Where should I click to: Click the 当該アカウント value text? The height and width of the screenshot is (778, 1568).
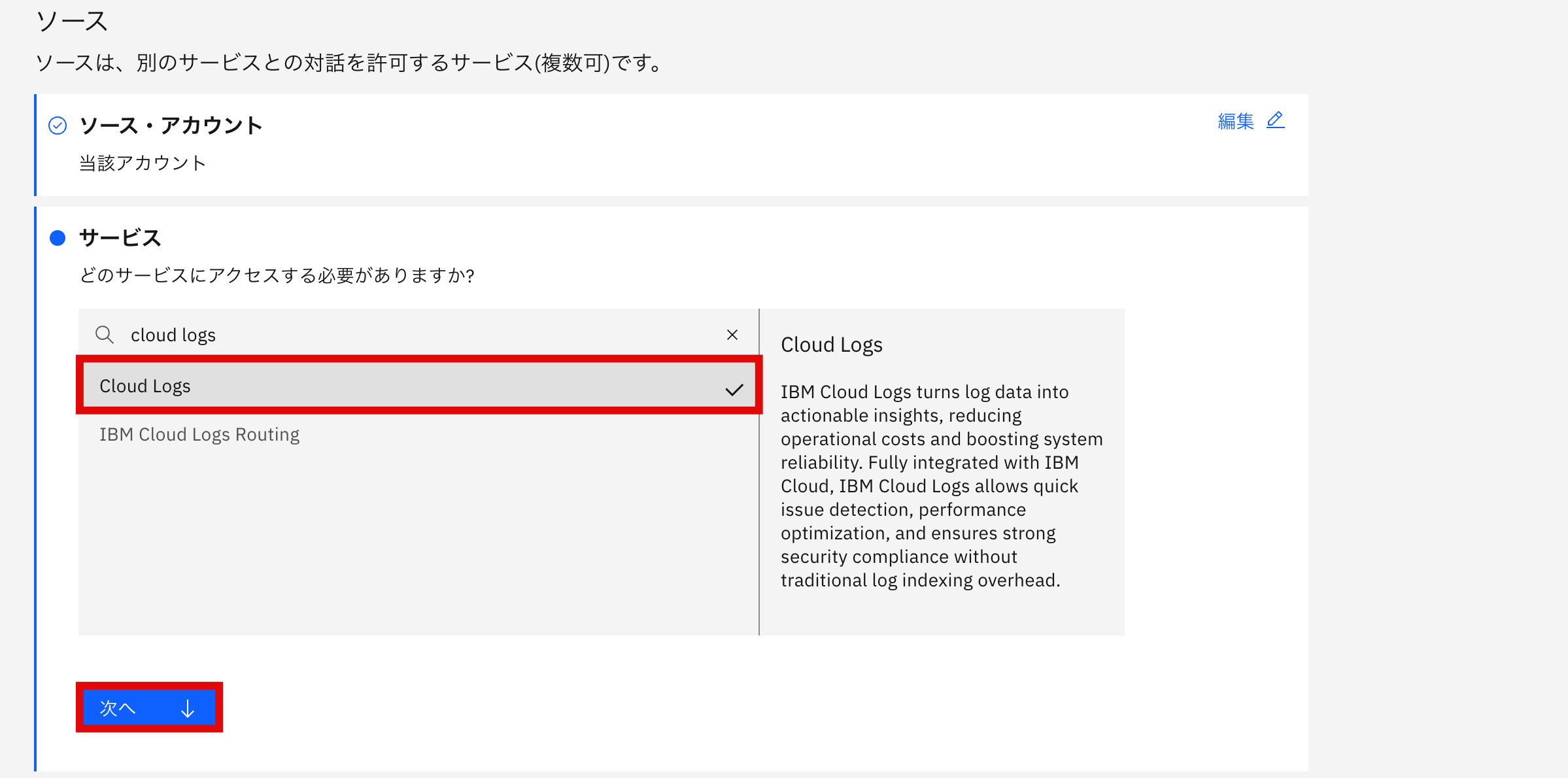click(x=143, y=163)
